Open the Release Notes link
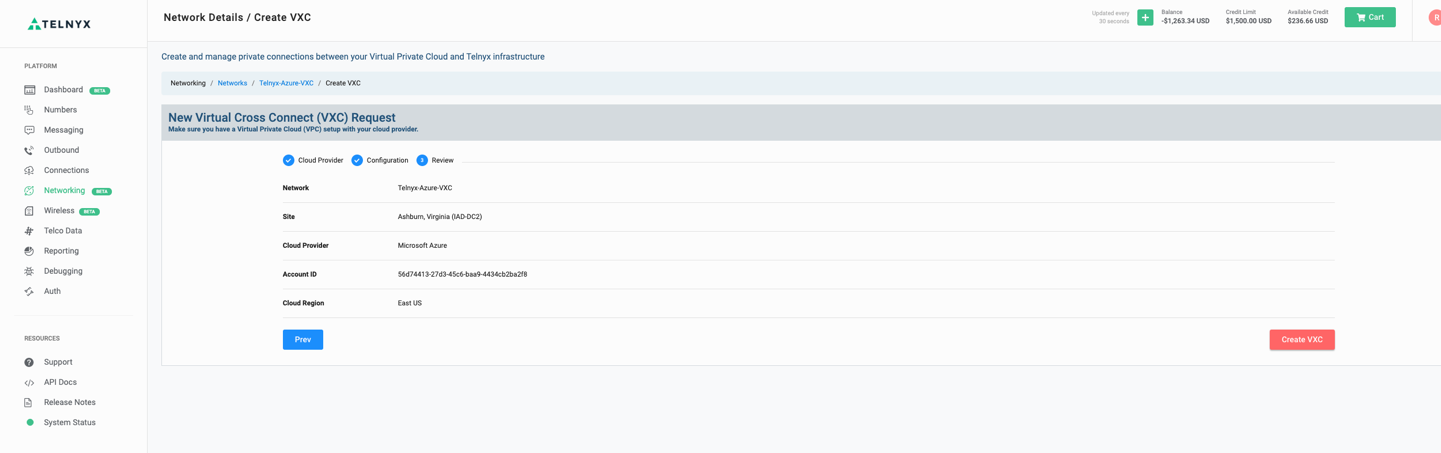Screen dimensions: 1441x453 [70, 402]
